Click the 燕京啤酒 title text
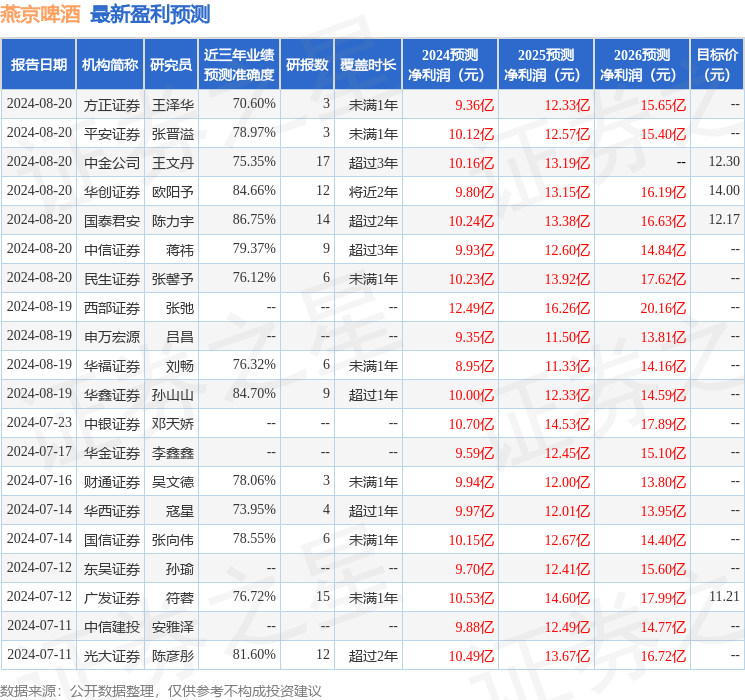This screenshot has width=745, height=700. point(40,14)
